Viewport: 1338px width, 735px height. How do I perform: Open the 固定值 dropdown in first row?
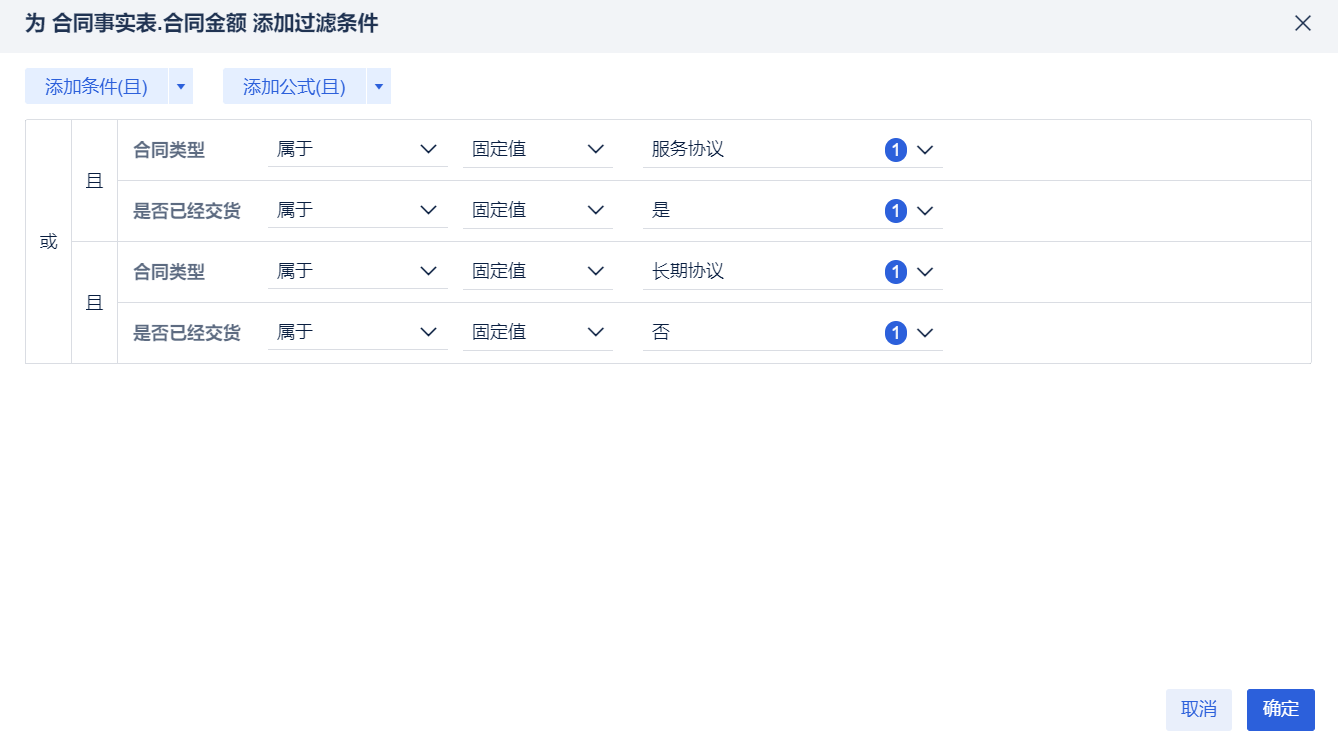point(538,150)
